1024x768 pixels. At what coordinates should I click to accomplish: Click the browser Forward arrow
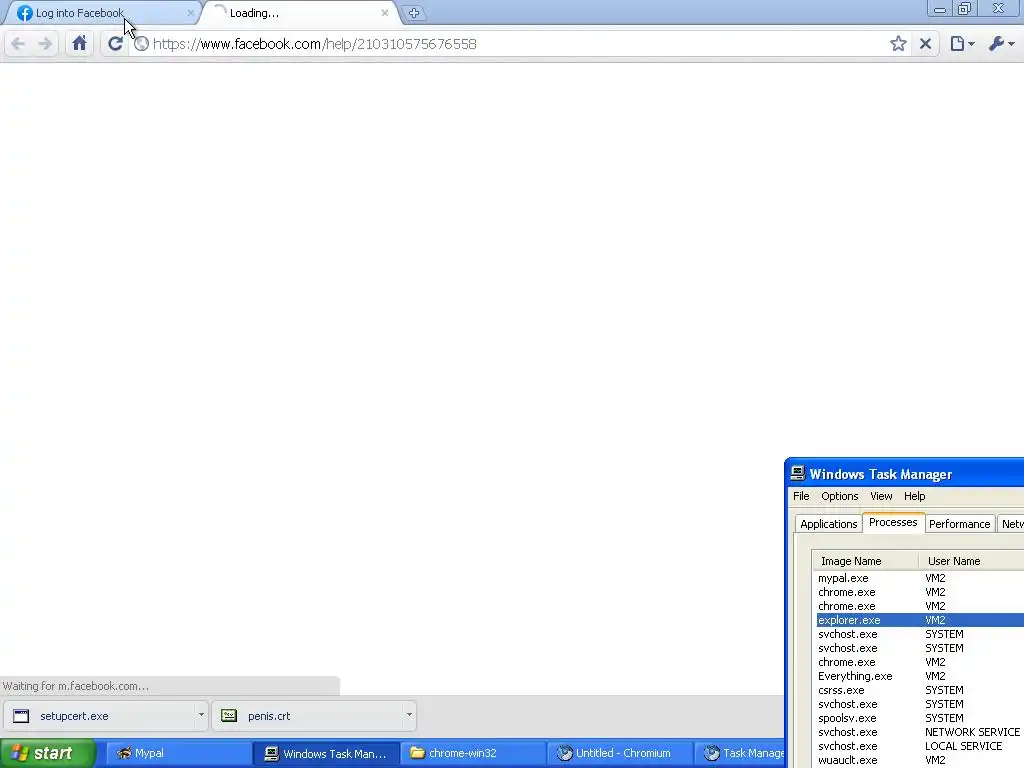tap(45, 44)
